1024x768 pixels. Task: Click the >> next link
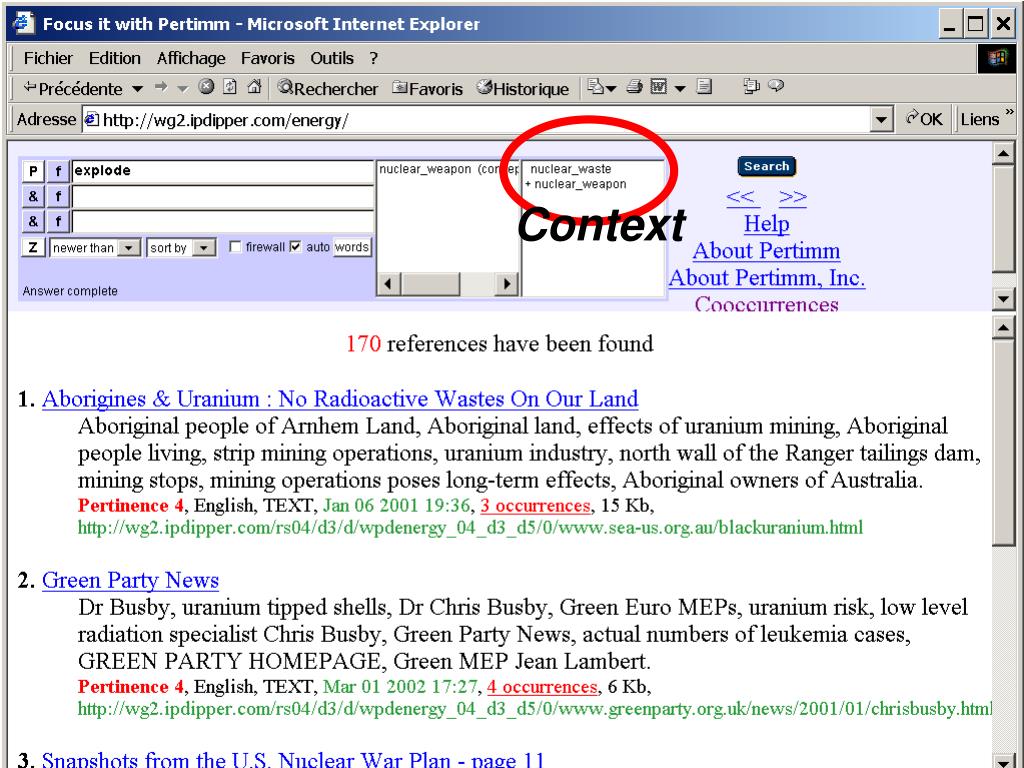tap(793, 197)
